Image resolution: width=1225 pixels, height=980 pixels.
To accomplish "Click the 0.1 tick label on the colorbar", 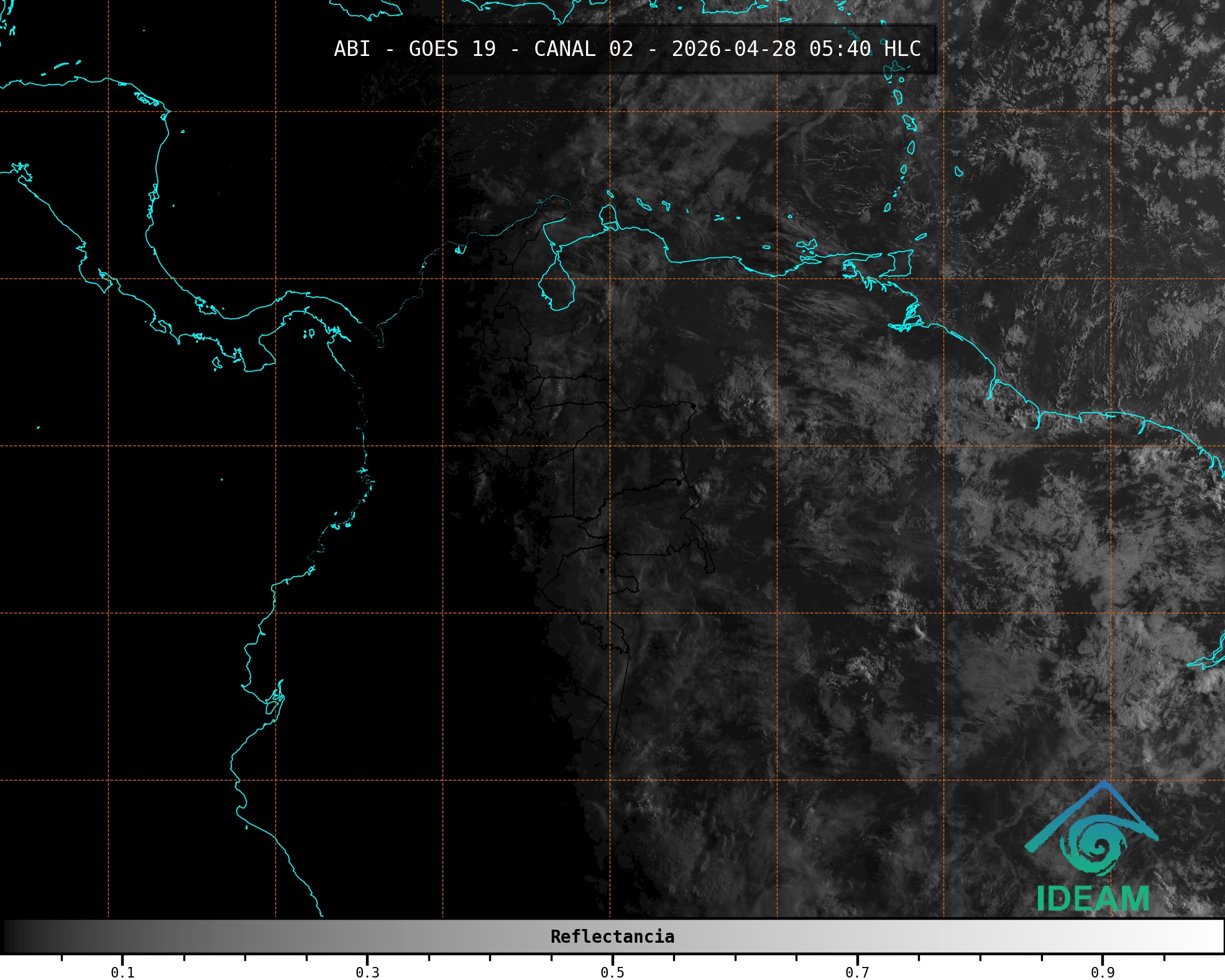I will point(122,972).
